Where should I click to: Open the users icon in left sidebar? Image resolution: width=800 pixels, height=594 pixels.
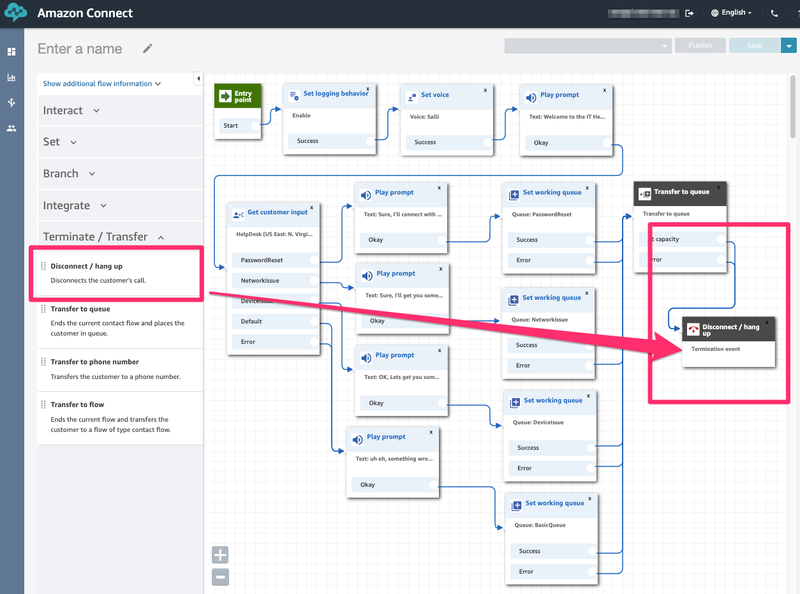[11, 128]
